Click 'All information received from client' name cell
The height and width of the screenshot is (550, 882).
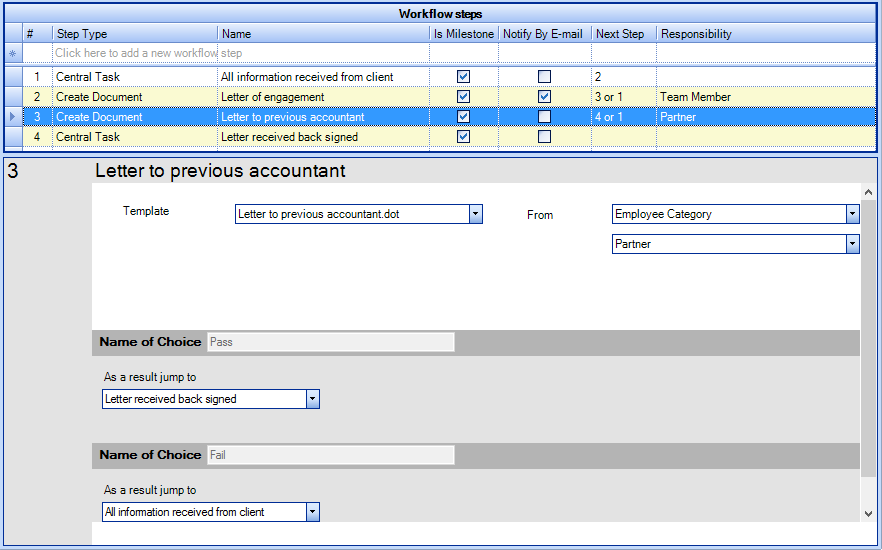point(323,76)
